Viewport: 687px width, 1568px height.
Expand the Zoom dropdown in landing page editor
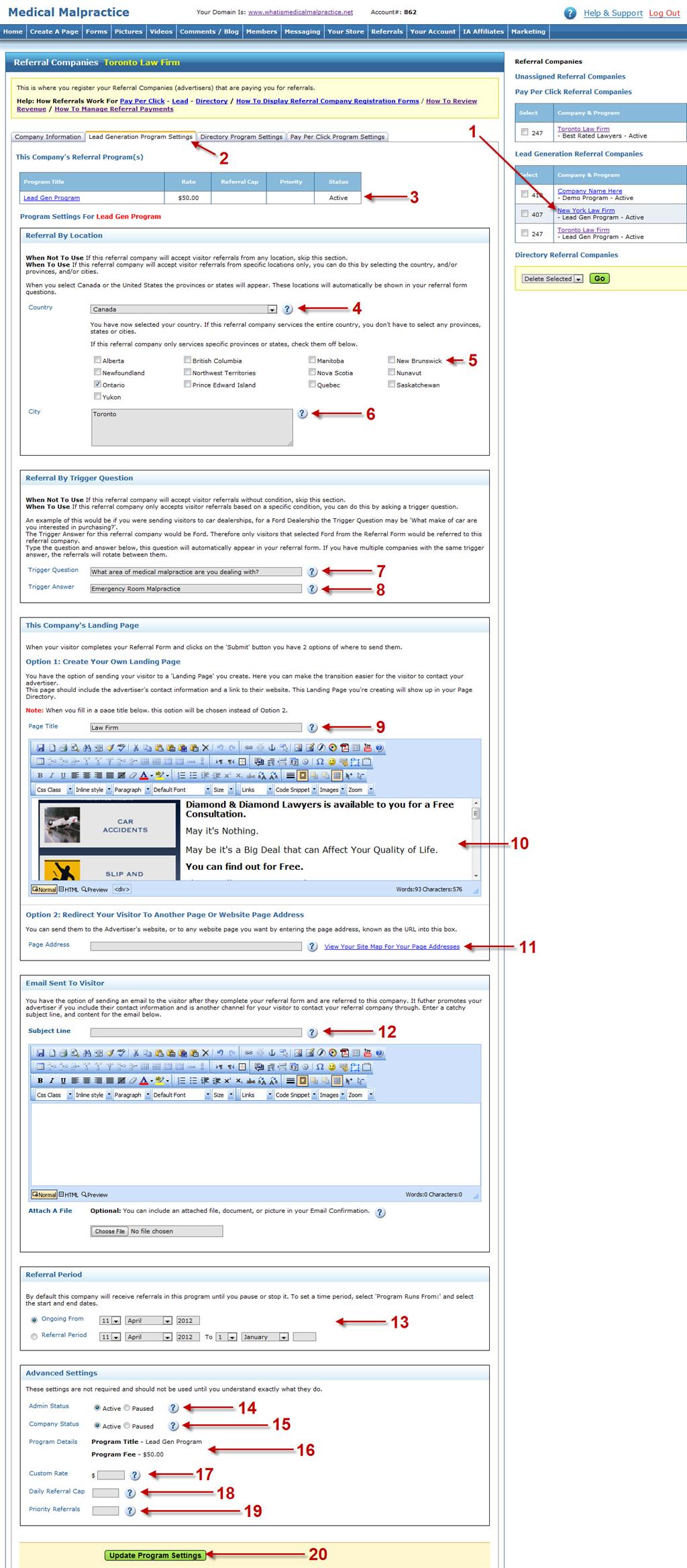(x=360, y=789)
